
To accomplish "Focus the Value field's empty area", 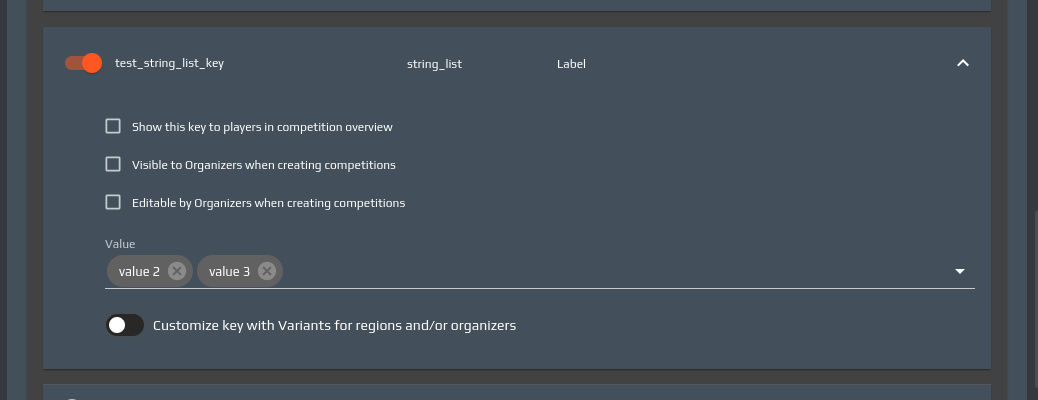I will pyautogui.click(x=600, y=271).
